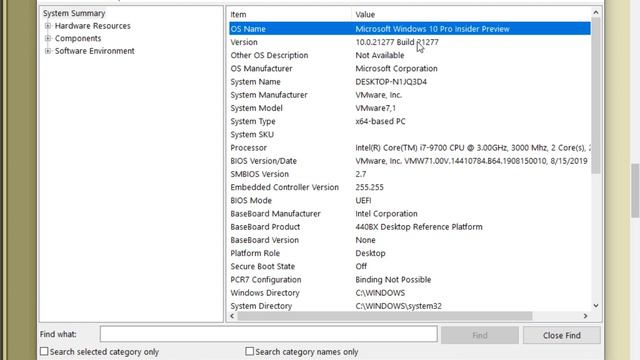Click value 10.0.21277 Build 21277
Image resolution: width=640 pixels, height=360 pixels.
click(x=397, y=42)
